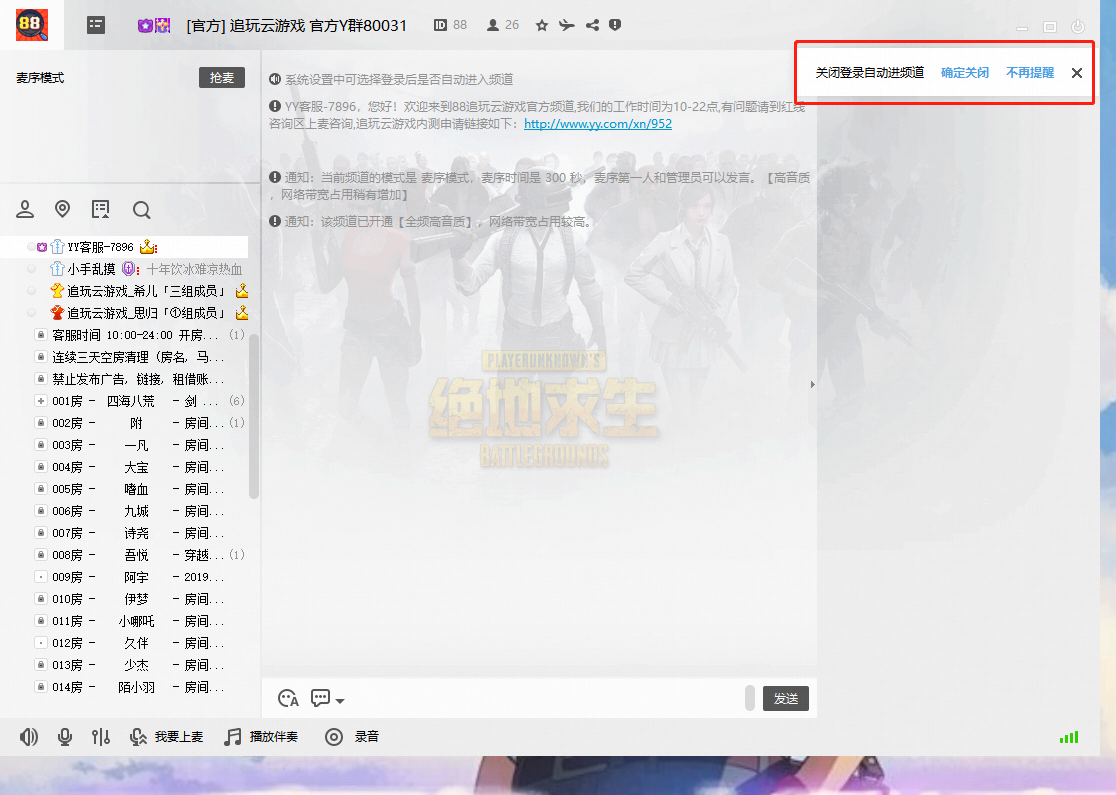Click 不再提醒 link
This screenshot has height=795, width=1116.
tap(1030, 73)
